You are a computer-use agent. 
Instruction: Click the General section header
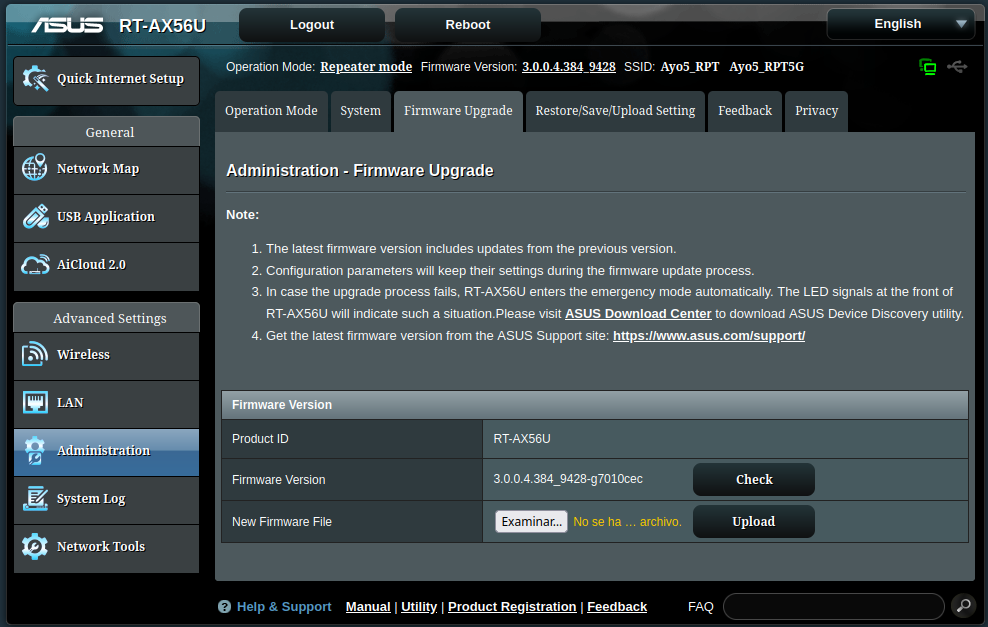coord(106,132)
